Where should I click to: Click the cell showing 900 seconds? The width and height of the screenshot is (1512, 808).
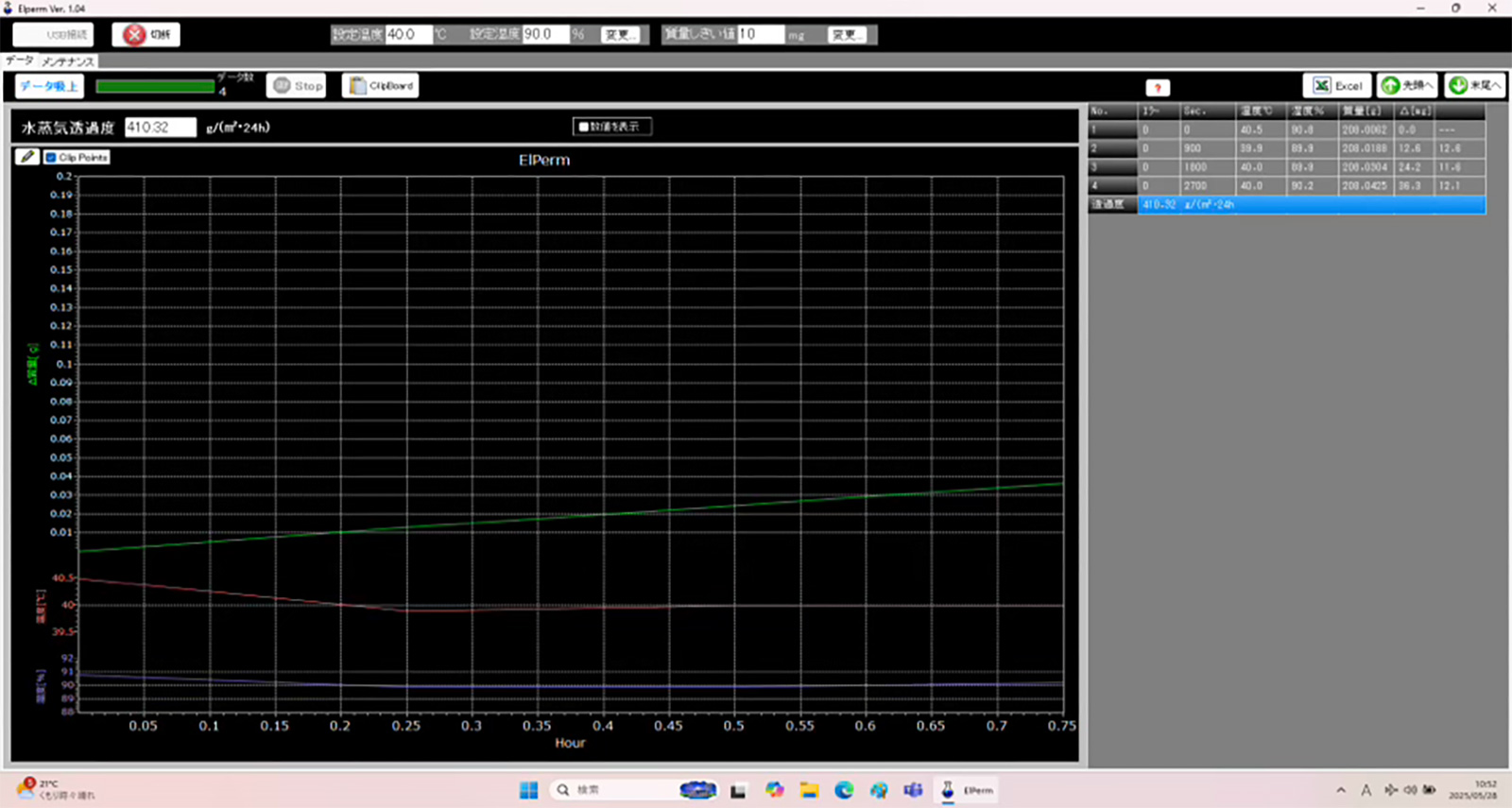[x=1209, y=148]
